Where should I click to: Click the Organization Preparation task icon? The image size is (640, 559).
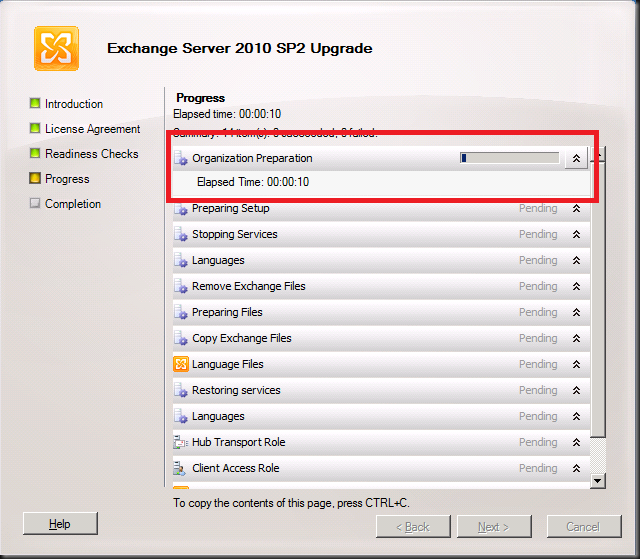point(181,158)
